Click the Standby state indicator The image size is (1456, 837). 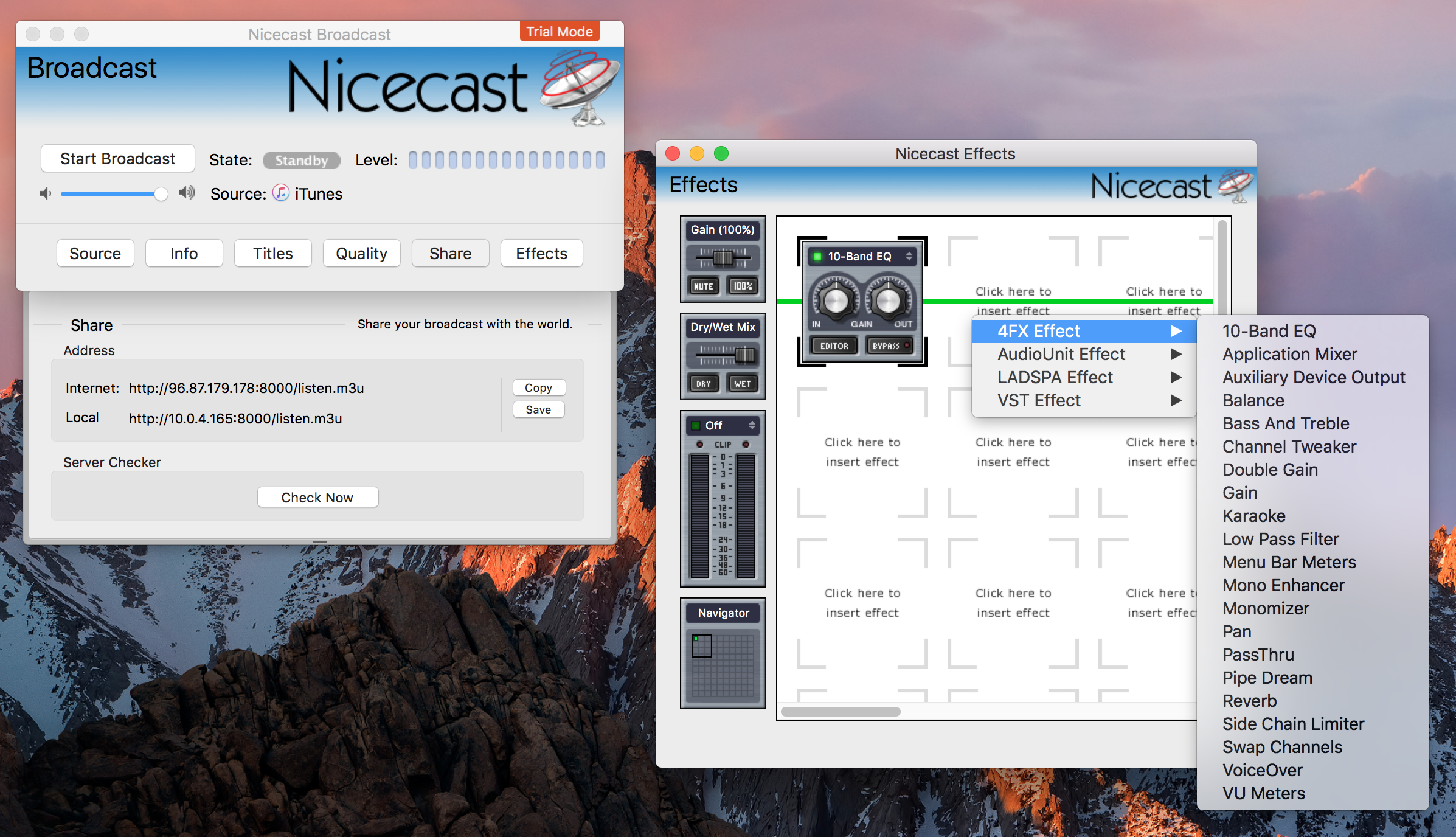[301, 161]
